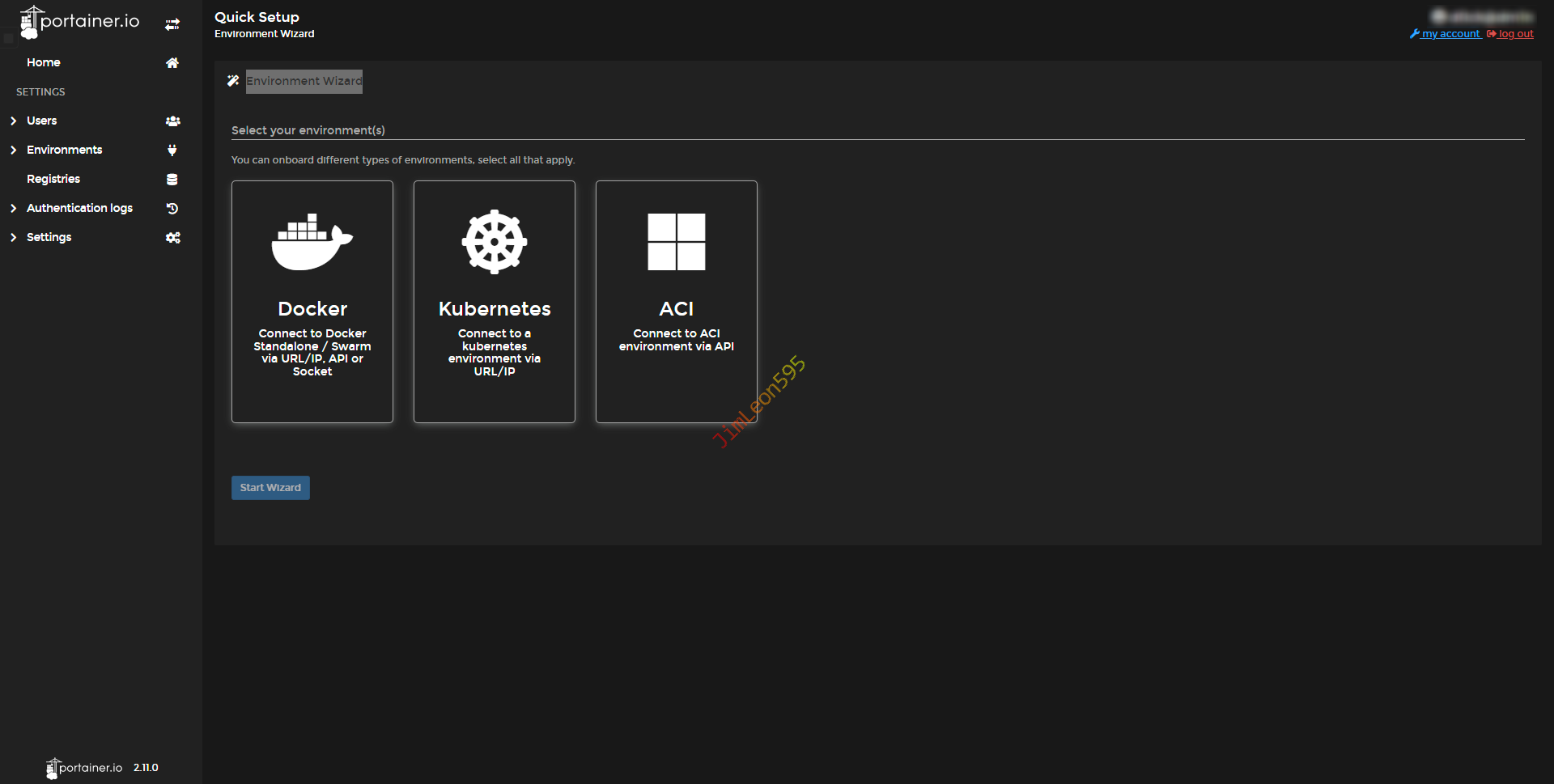Viewport: 1554px width, 784px height.
Task: Expand the Users submenu chevron
Action: pyautogui.click(x=13, y=121)
